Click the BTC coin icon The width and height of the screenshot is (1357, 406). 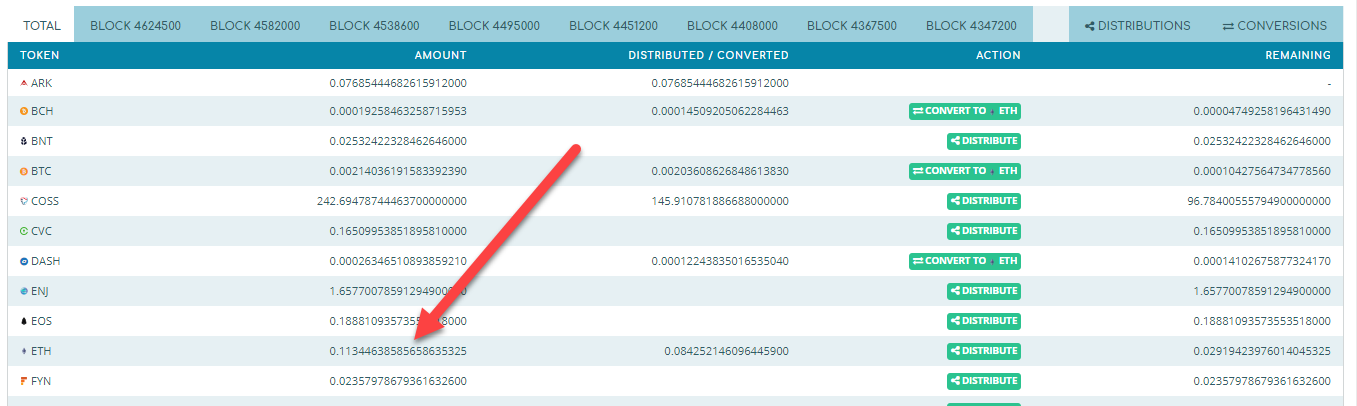click(24, 172)
